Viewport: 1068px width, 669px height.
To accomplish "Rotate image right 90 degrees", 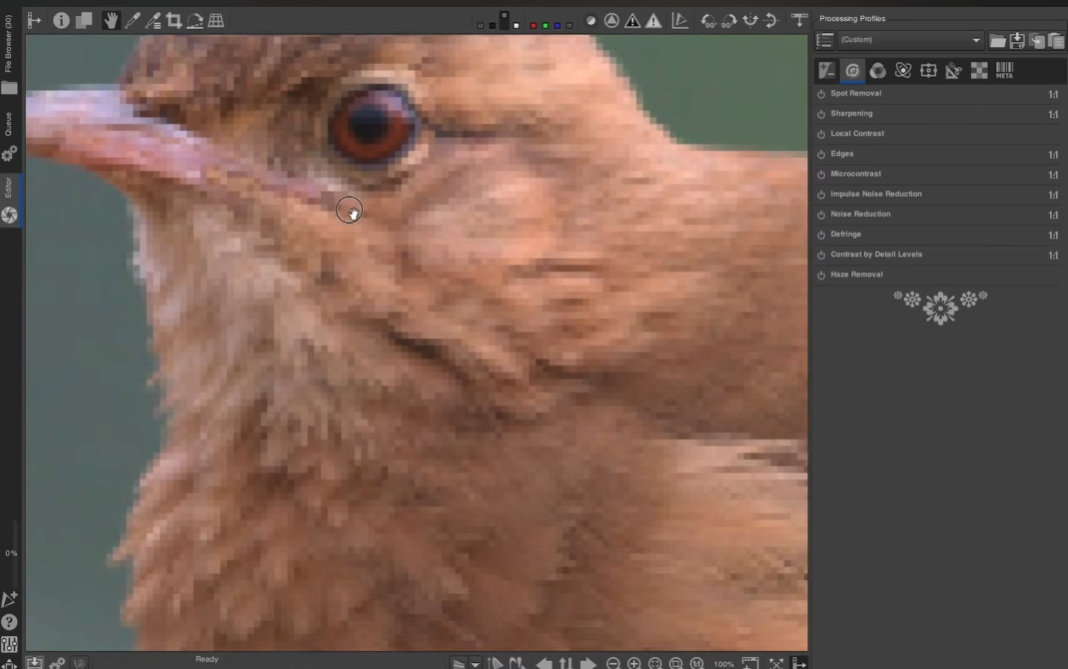I will pos(729,20).
